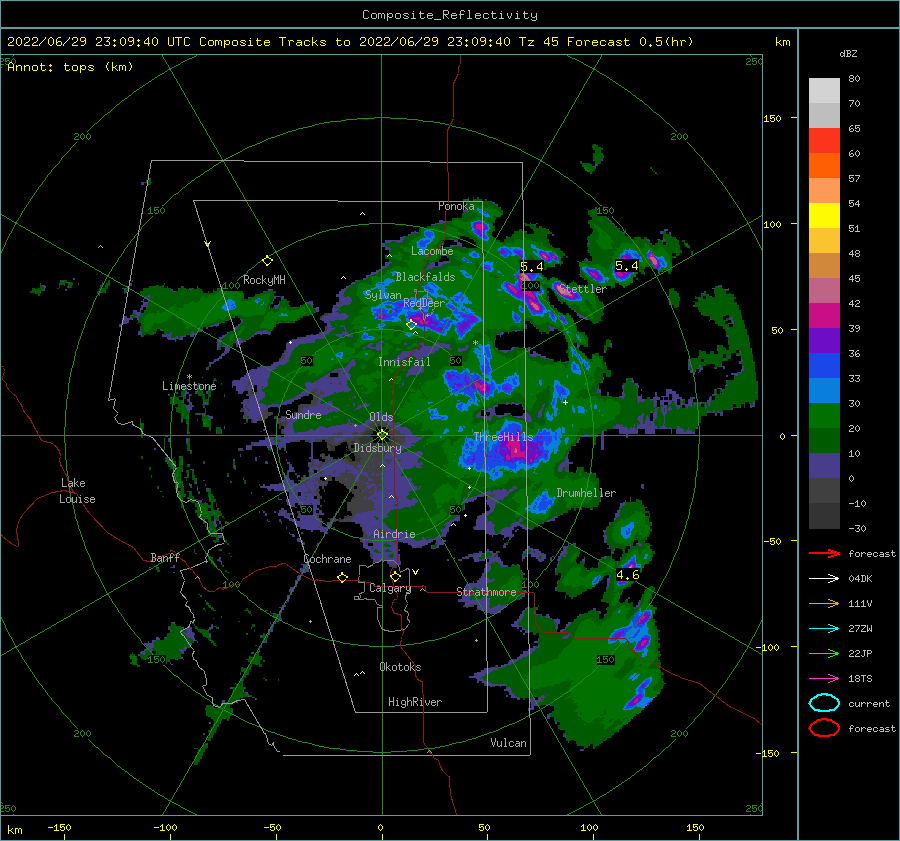Image resolution: width=900 pixels, height=841 pixels.
Task: Click yellow radar-center diamond under Olds
Action: (382, 435)
